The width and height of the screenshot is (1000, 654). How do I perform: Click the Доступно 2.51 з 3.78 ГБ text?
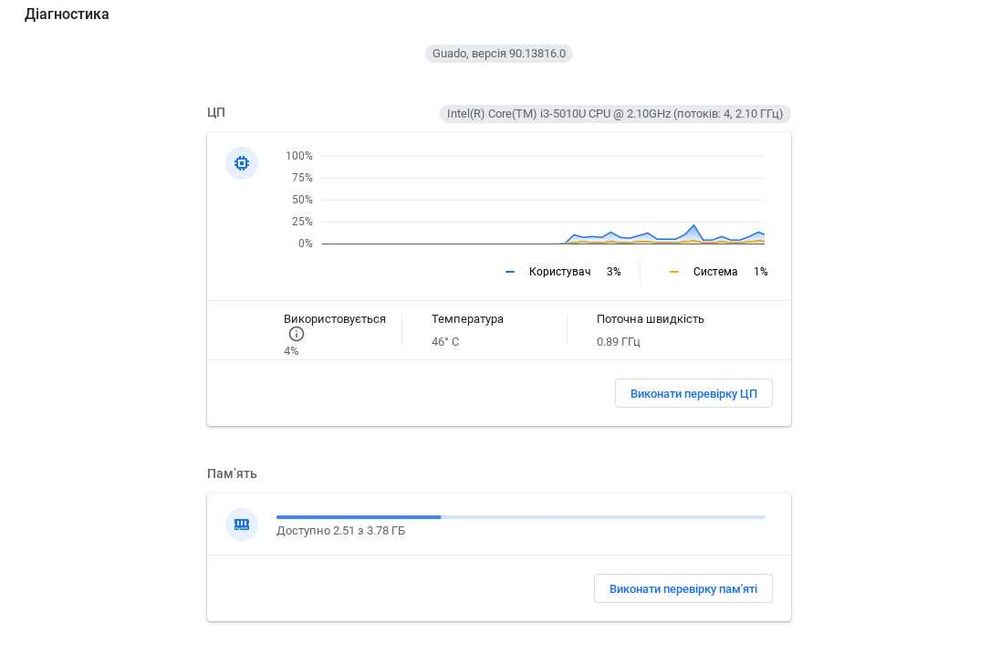(x=341, y=531)
